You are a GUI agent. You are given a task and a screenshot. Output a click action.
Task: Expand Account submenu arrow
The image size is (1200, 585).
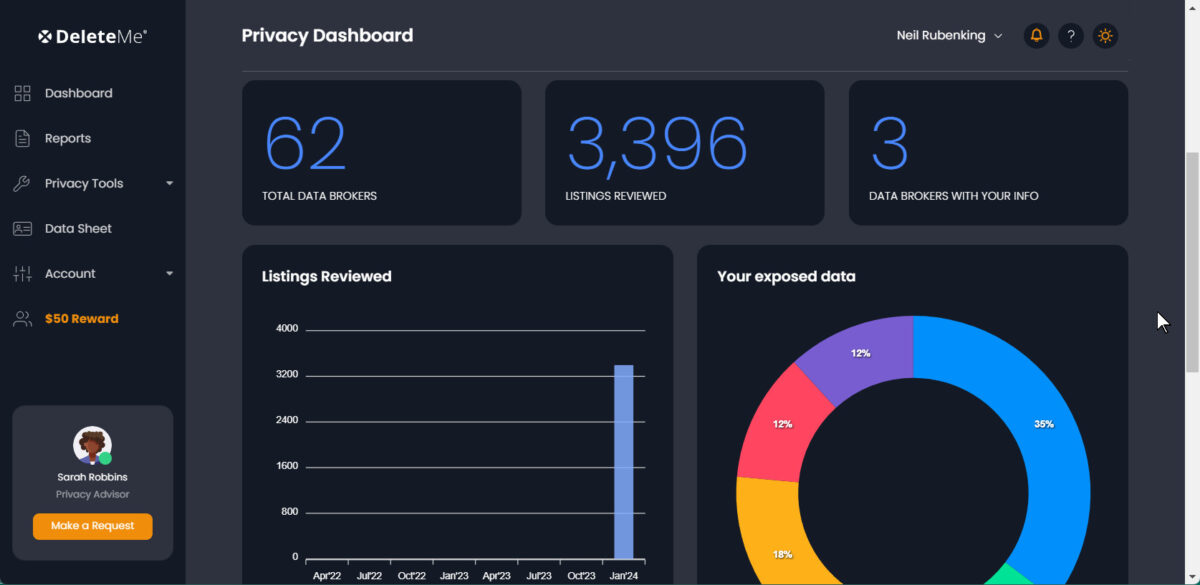coord(169,274)
